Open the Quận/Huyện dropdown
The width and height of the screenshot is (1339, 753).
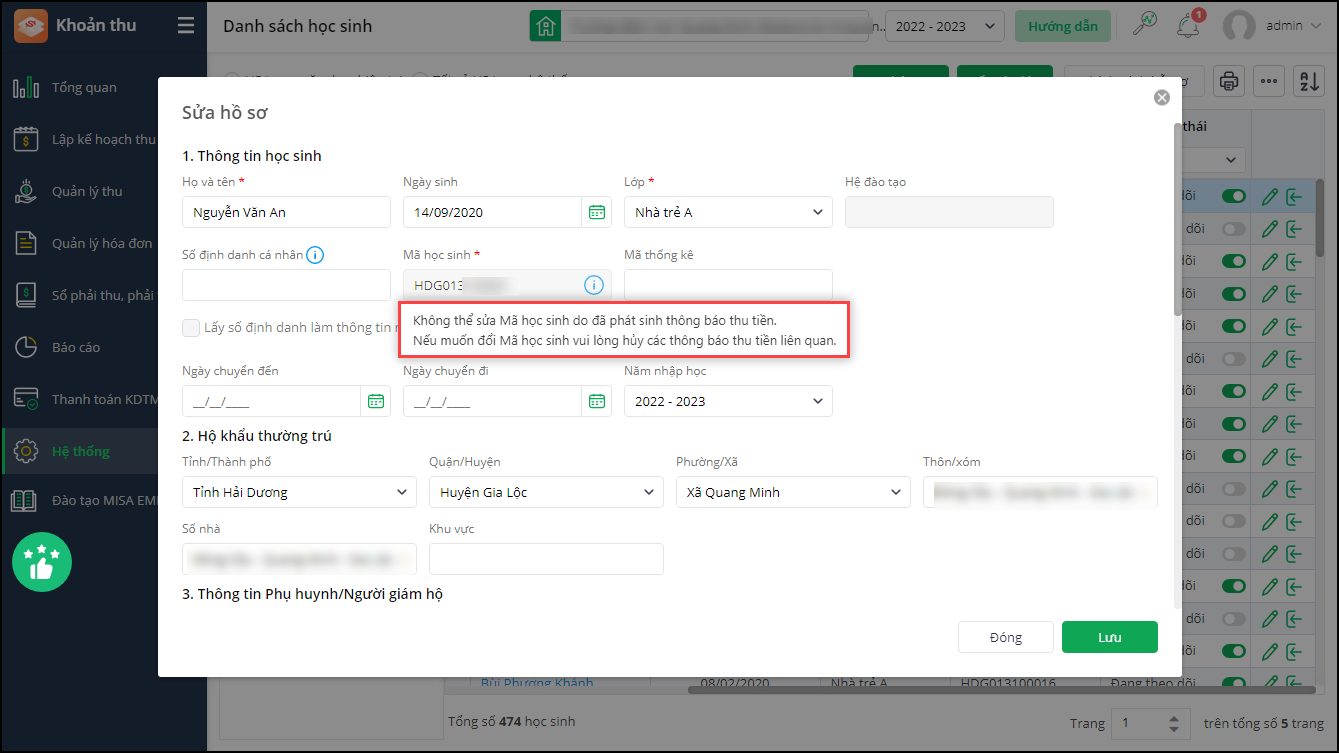pos(546,492)
